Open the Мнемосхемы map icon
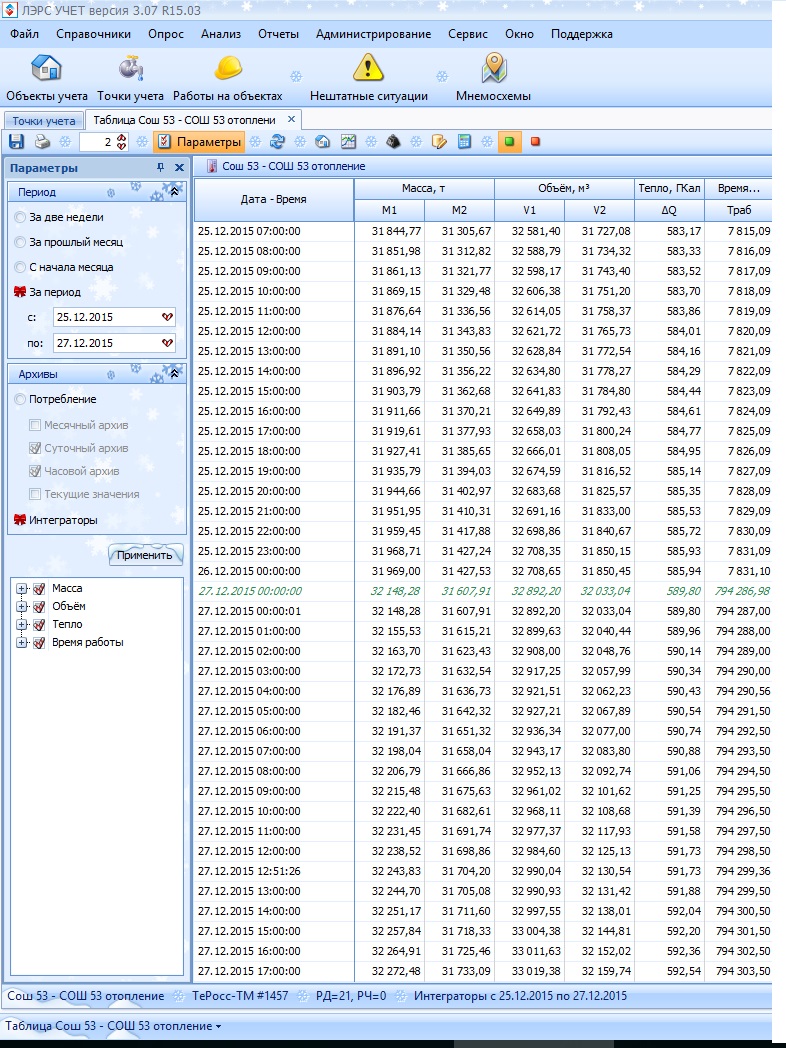Viewport: 786px width, 1048px height. (x=494, y=68)
